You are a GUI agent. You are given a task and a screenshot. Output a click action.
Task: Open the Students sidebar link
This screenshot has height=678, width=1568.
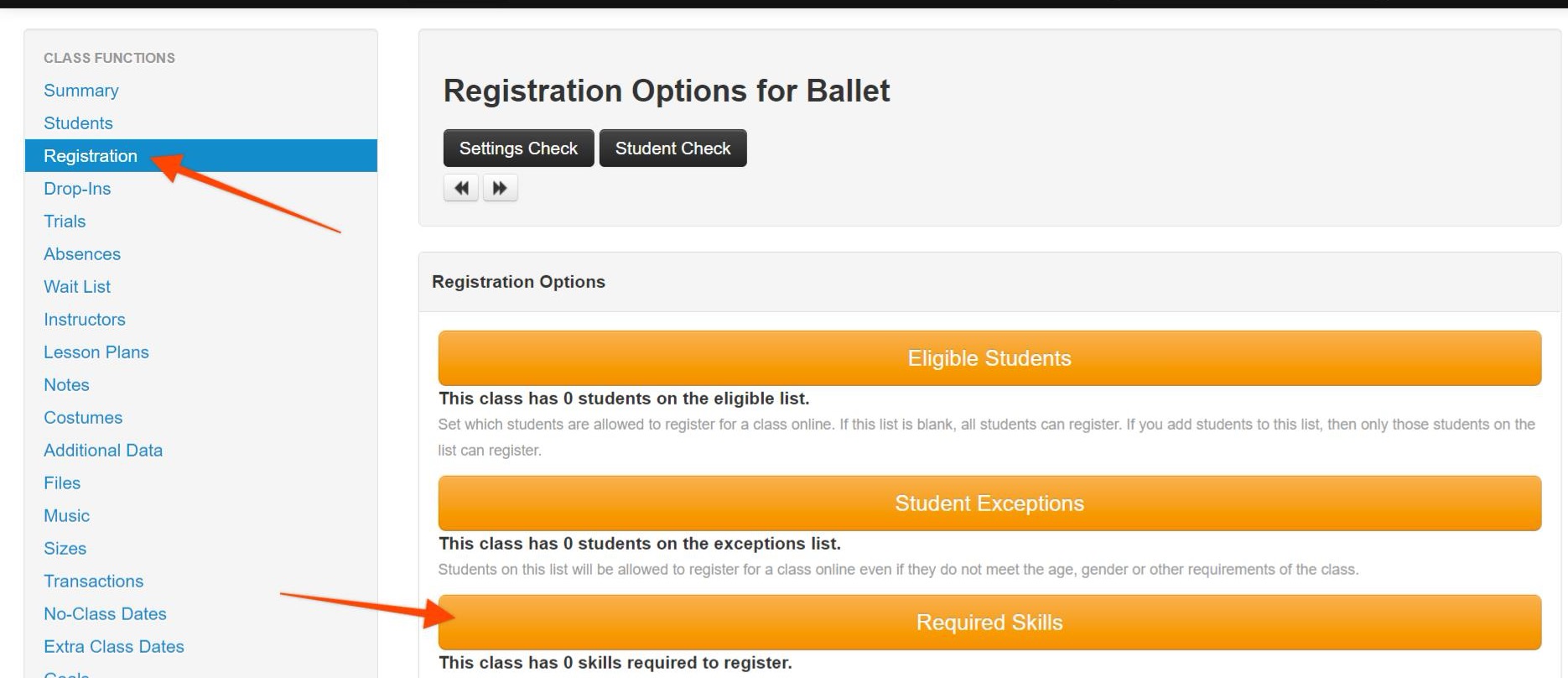pos(78,123)
